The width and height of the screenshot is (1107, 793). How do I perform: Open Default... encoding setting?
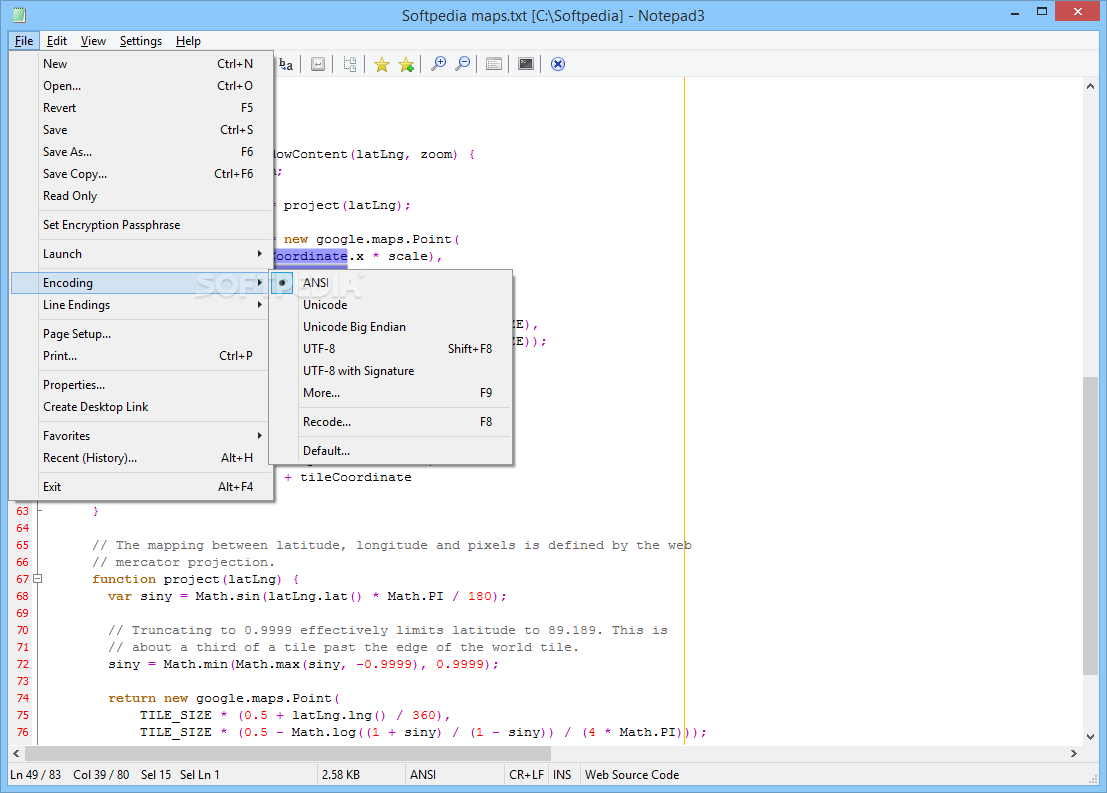(x=390, y=451)
